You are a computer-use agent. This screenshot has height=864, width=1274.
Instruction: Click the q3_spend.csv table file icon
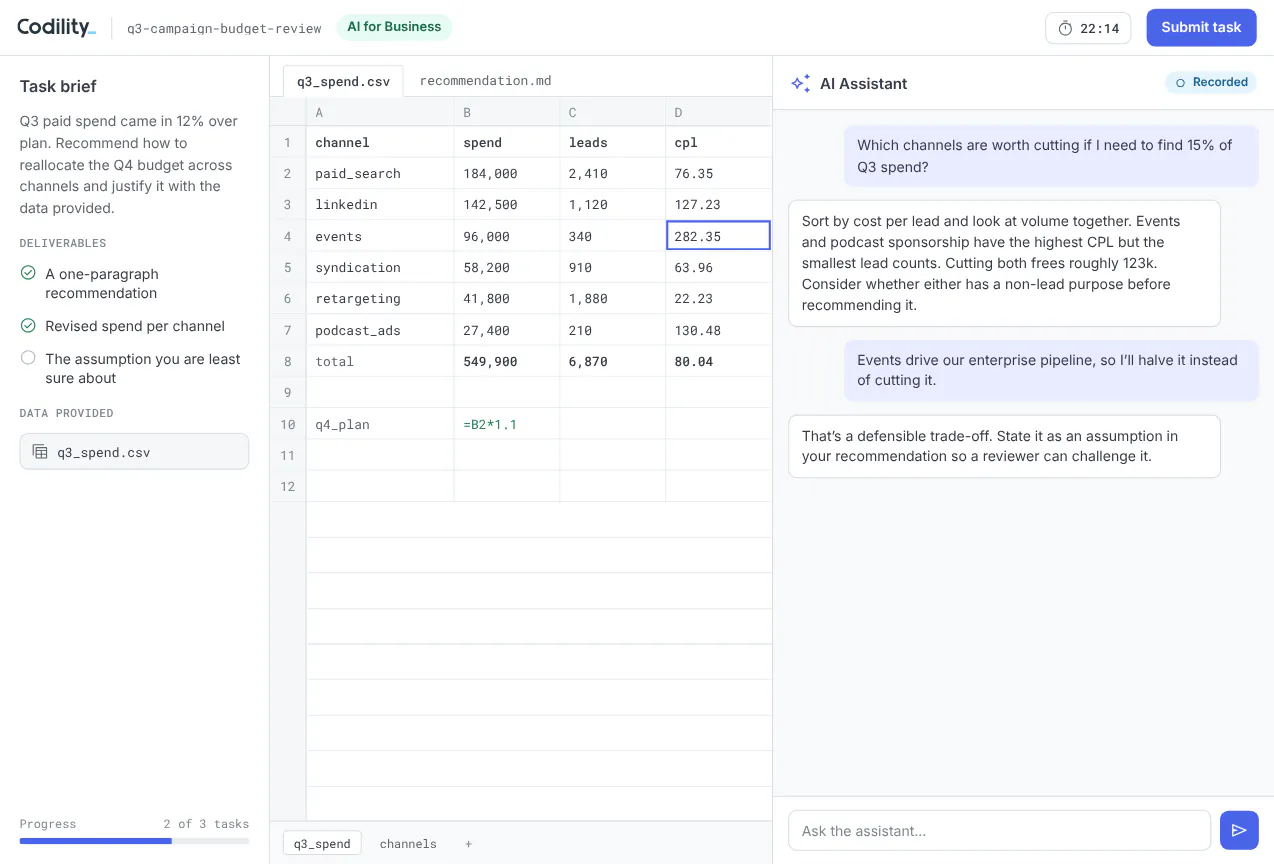tap(40, 452)
